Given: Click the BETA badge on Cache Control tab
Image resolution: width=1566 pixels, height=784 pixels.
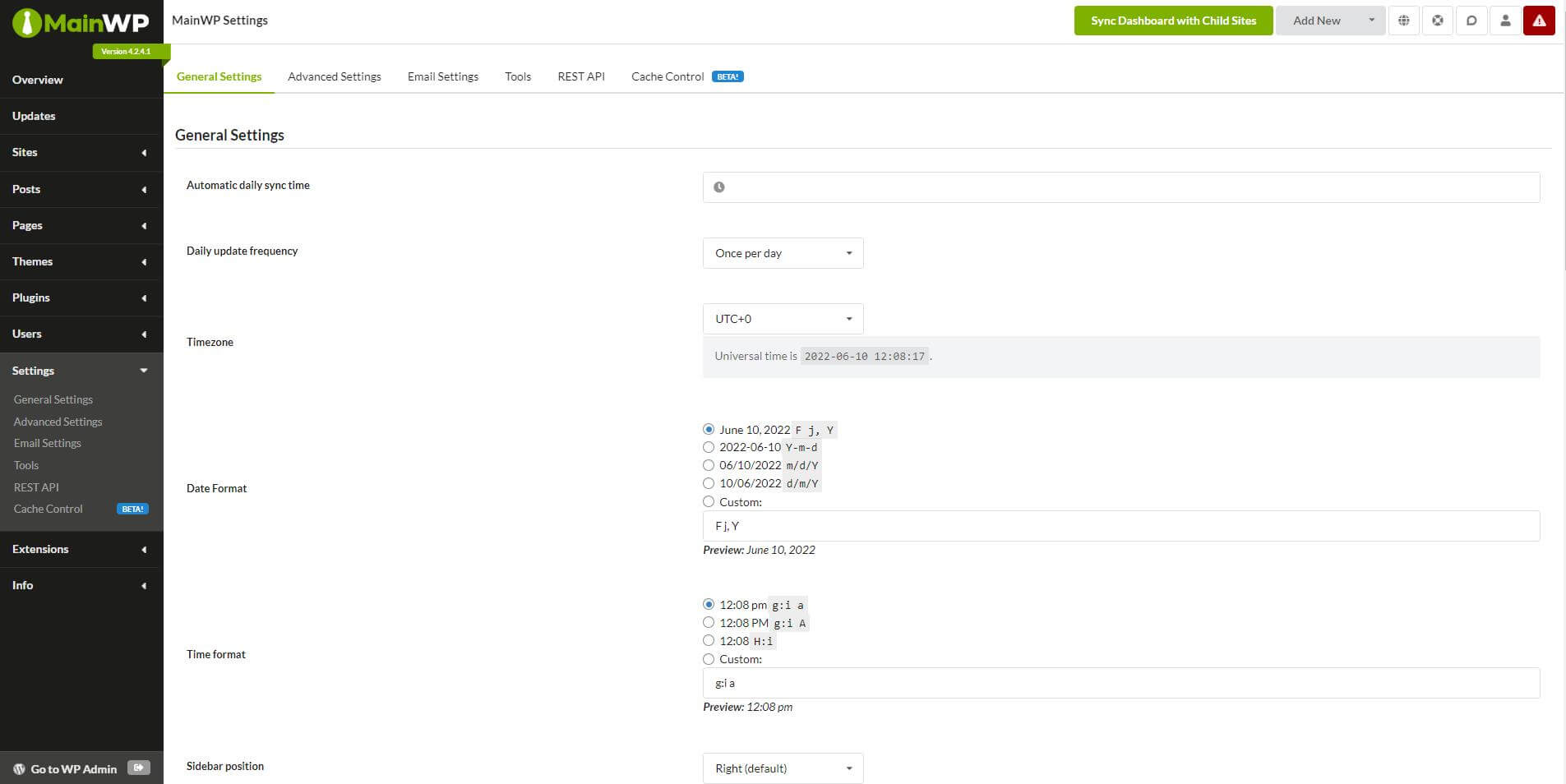Looking at the screenshot, I should coord(728,76).
